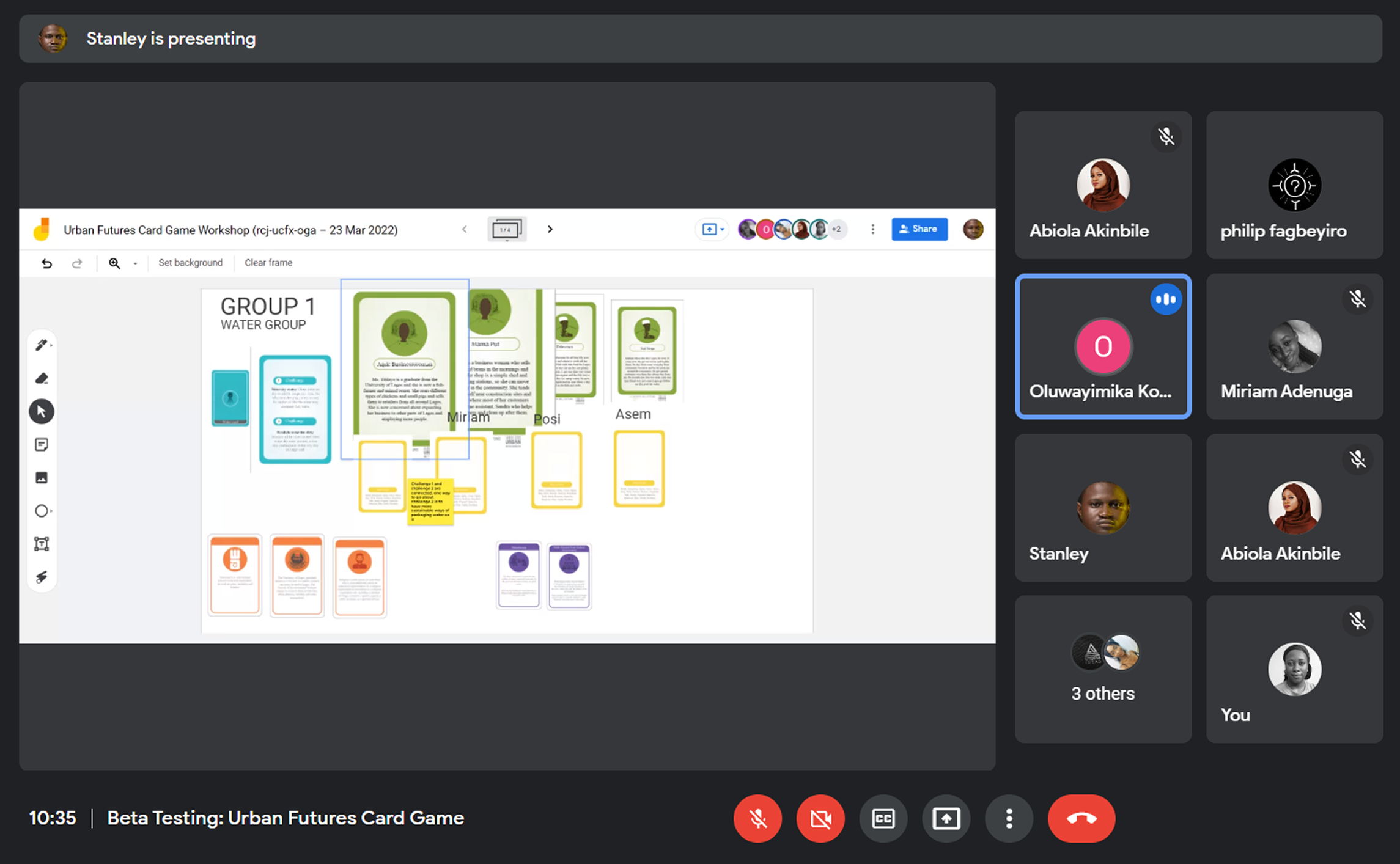Image resolution: width=1400 pixels, height=864 pixels.
Task: Select Miriam Adenuga participant tile
Action: [1294, 346]
